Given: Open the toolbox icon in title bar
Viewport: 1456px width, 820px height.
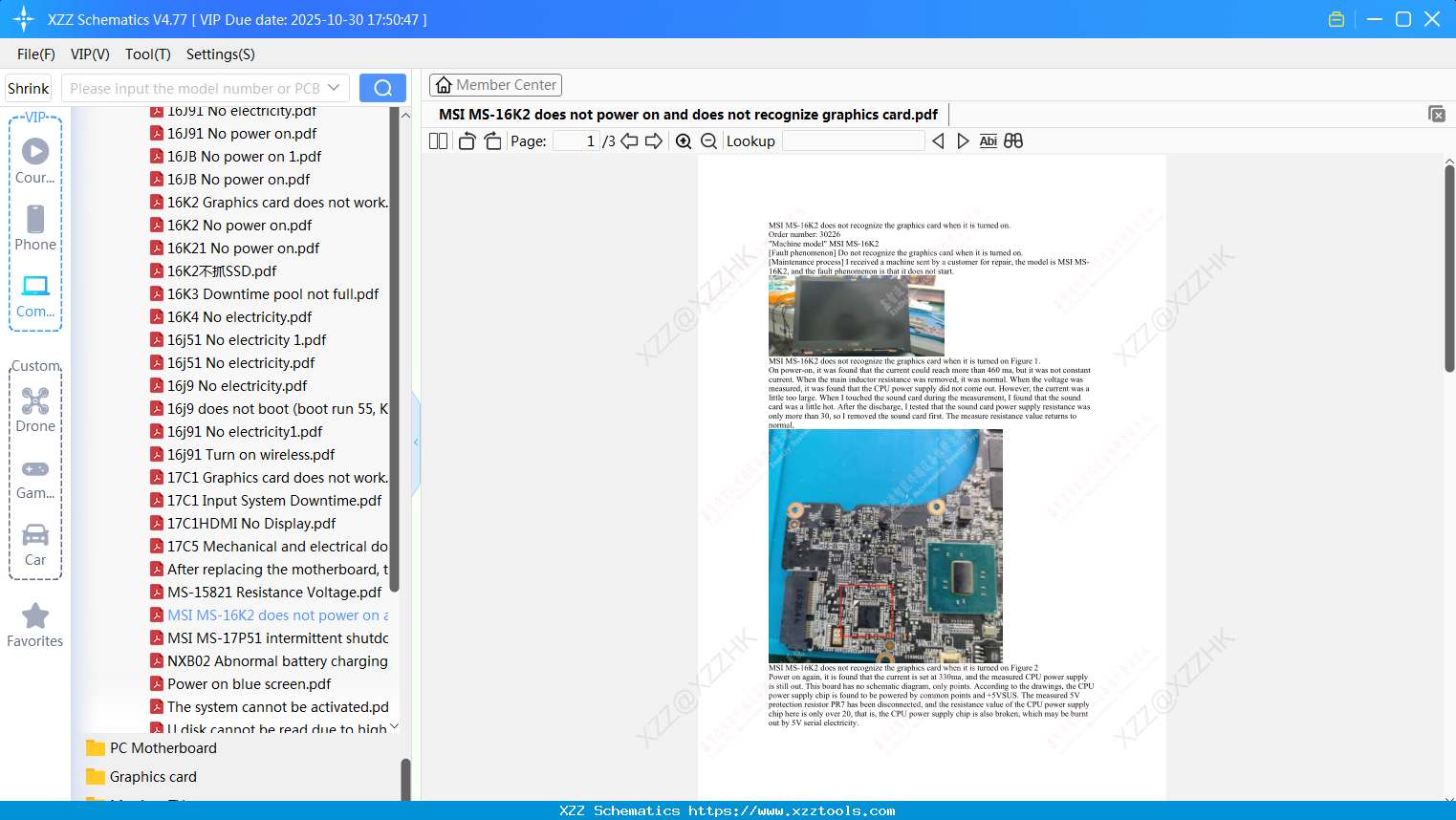Looking at the screenshot, I should tap(1336, 19).
